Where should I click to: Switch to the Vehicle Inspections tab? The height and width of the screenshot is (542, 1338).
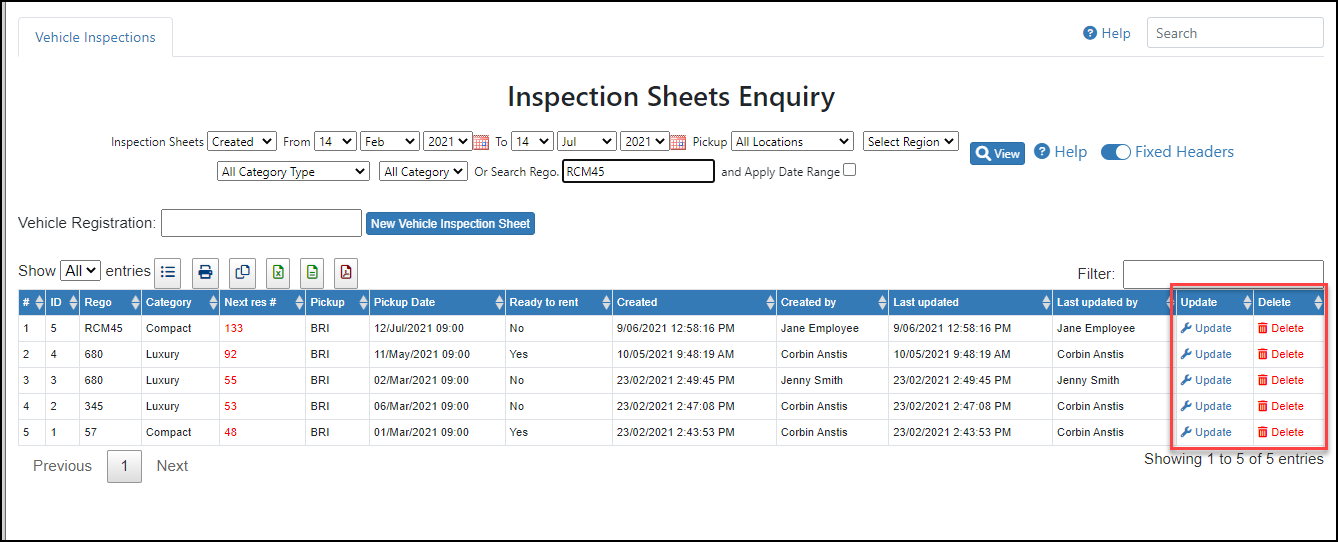[x=95, y=37]
